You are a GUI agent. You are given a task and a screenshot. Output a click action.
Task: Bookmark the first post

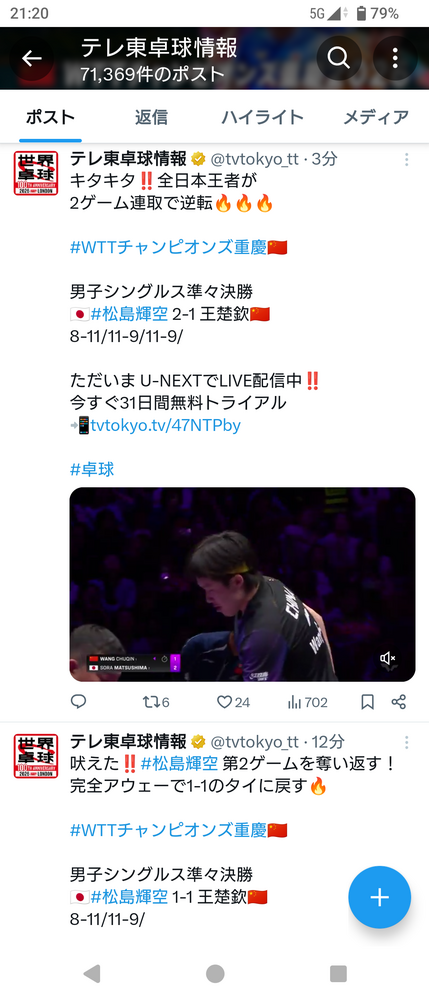pyautogui.click(x=368, y=702)
